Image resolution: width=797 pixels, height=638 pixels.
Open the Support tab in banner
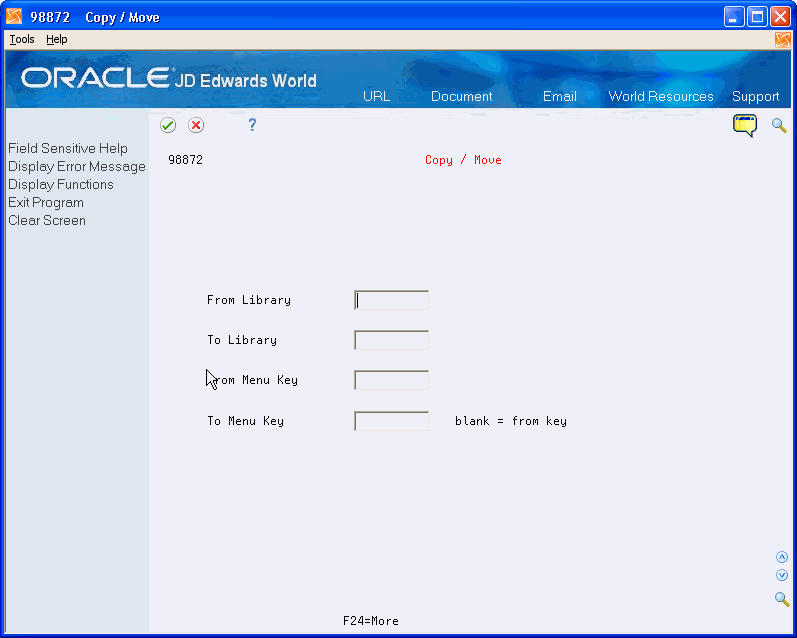click(755, 97)
